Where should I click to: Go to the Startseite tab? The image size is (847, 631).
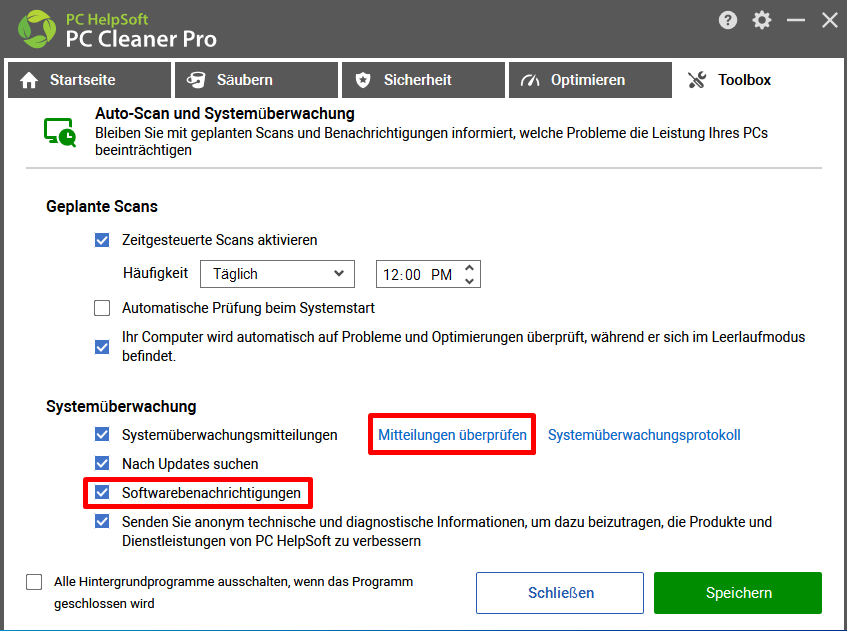[x=89, y=80]
